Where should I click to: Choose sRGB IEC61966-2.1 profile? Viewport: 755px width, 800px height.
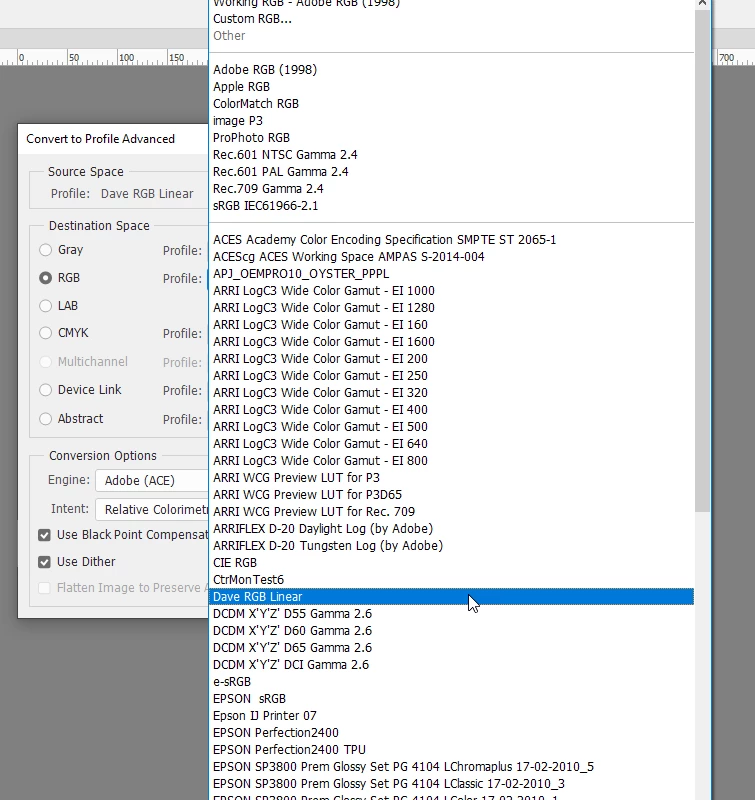(451, 206)
